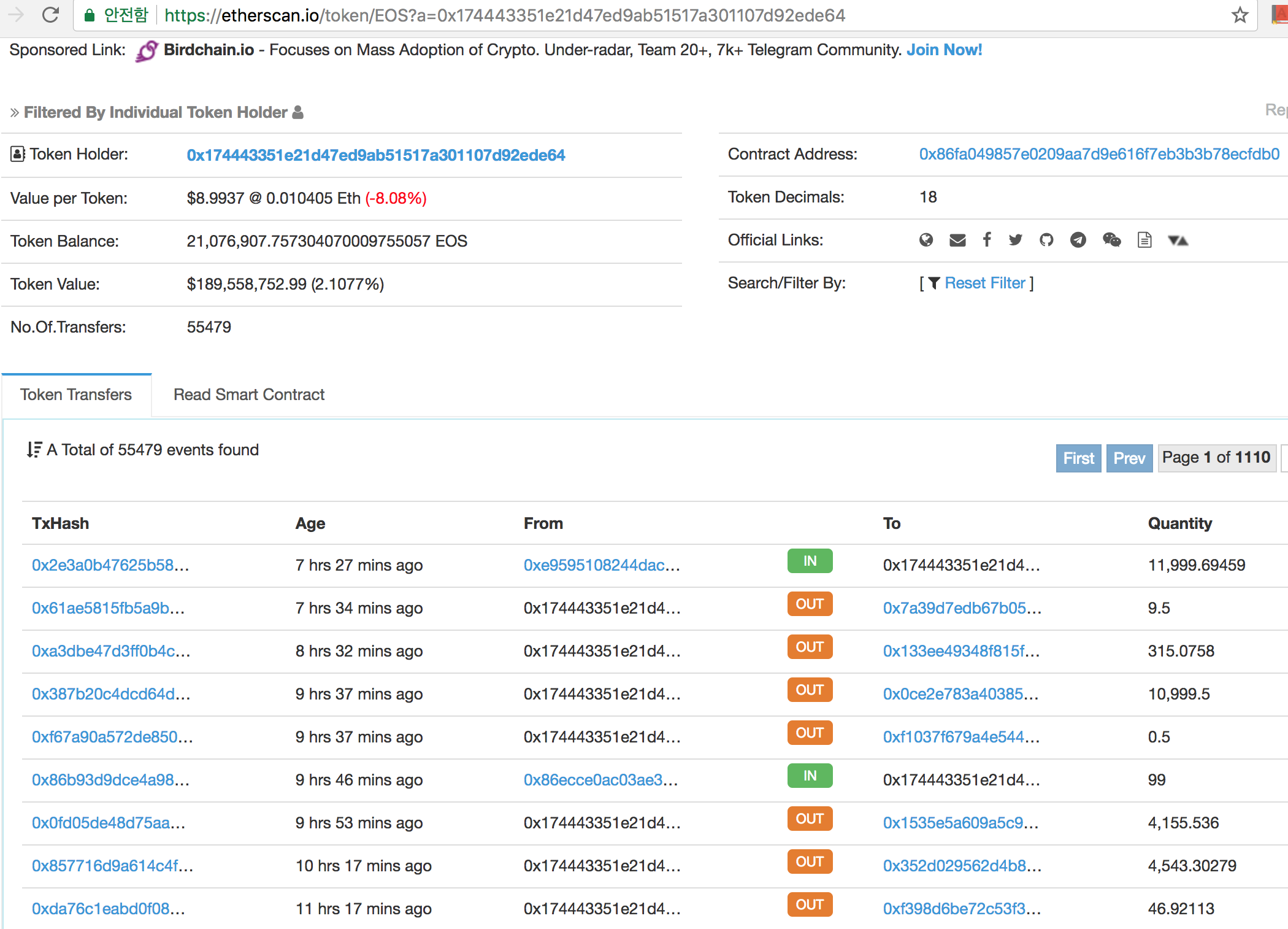The image size is (1288, 929).
Task: Click the Reset Filter link
Action: coord(985,283)
